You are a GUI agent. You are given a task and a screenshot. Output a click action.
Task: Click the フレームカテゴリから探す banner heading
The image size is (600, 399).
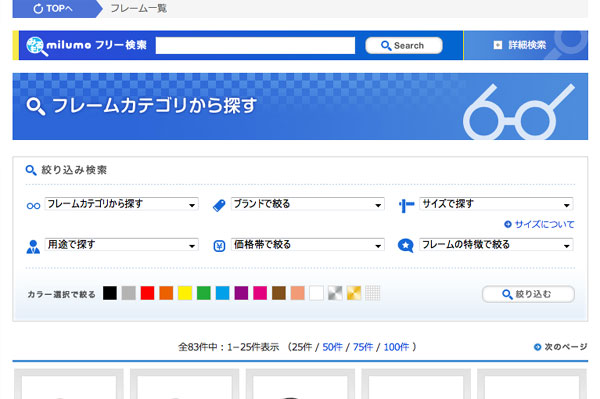[x=154, y=106]
